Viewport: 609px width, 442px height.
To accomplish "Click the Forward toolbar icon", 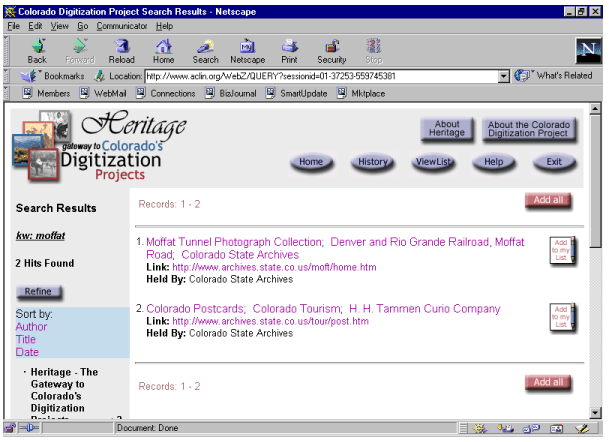I will coord(80,50).
